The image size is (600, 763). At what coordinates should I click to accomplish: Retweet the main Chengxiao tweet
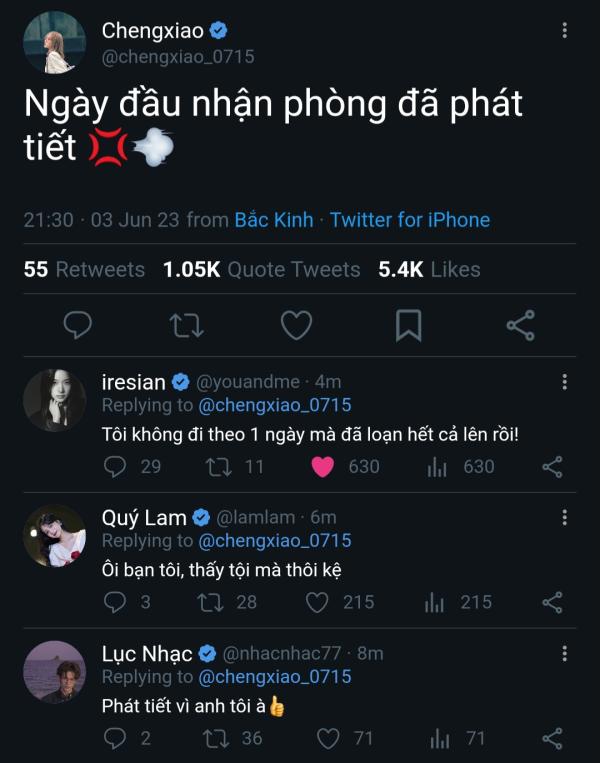pos(184,325)
